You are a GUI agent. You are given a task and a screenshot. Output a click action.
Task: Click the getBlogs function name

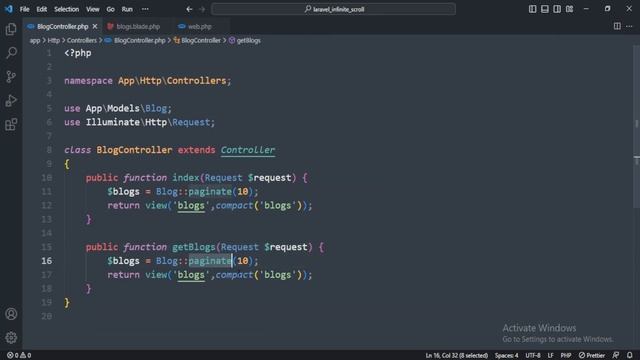tap(193, 247)
